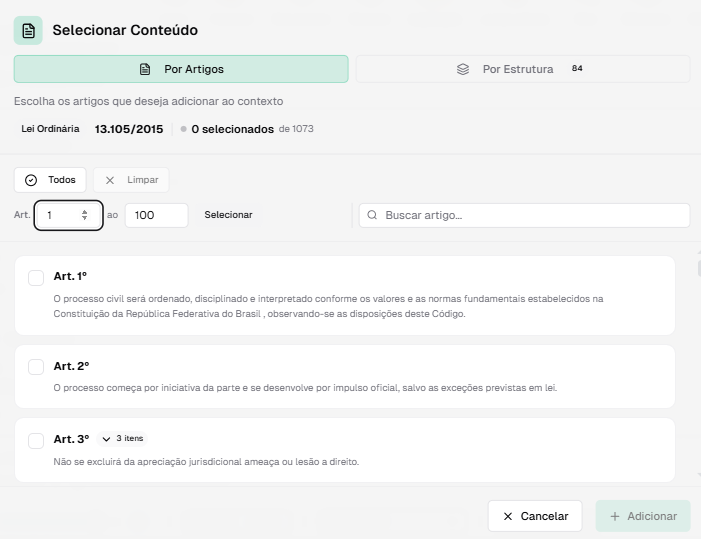Check the Art. 1º checkbox
Viewport: 701px width, 539px height.
[36, 277]
